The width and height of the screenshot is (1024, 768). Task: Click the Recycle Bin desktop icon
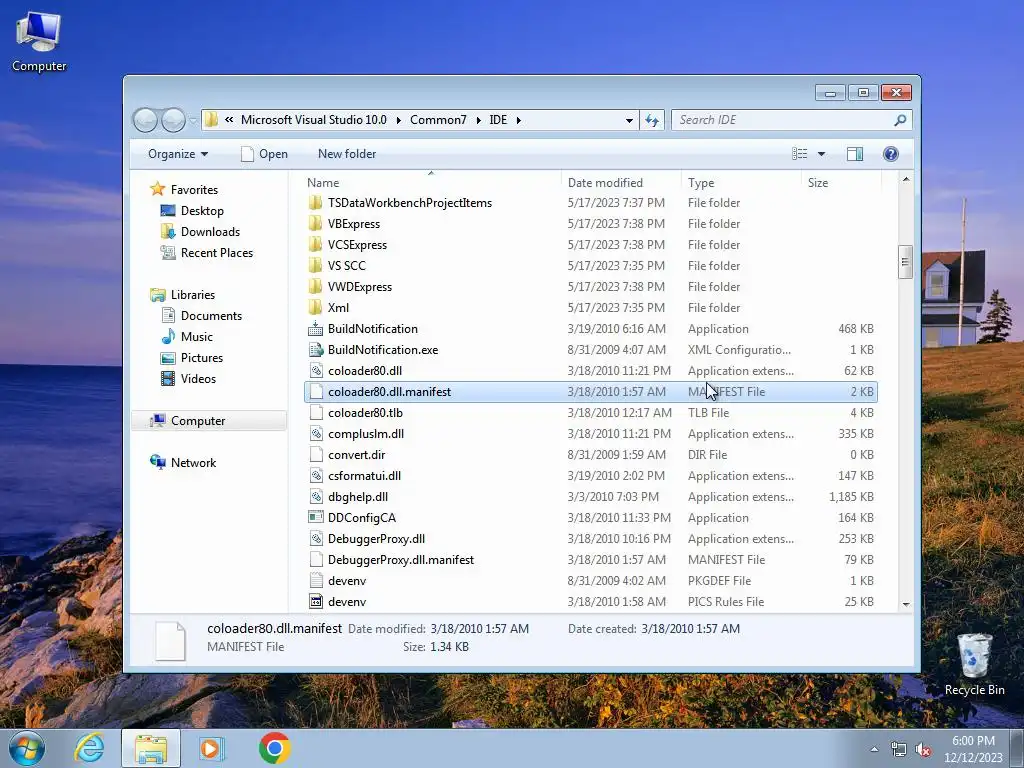[974, 665]
